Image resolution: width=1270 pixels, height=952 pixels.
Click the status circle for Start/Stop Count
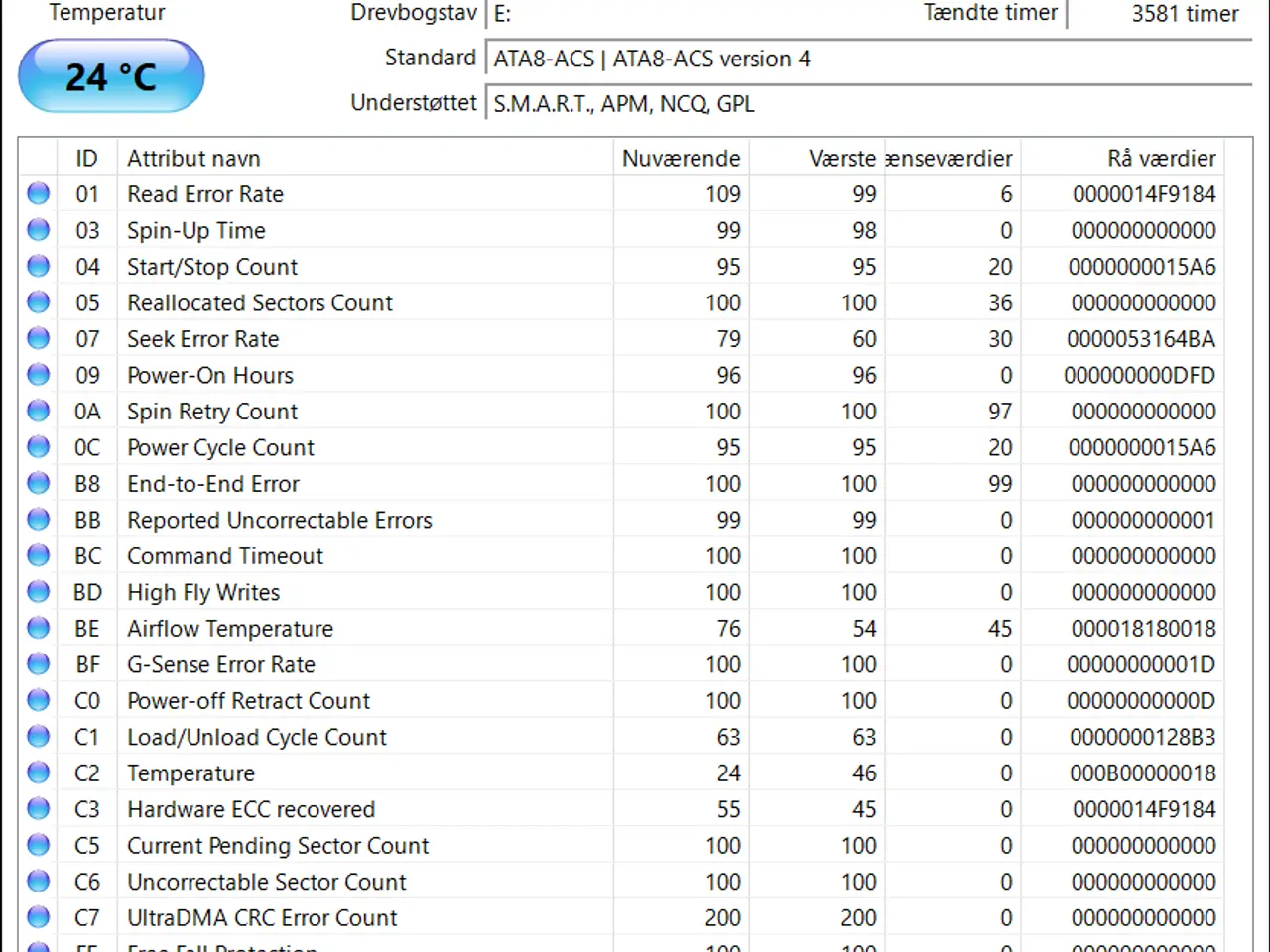point(39,266)
